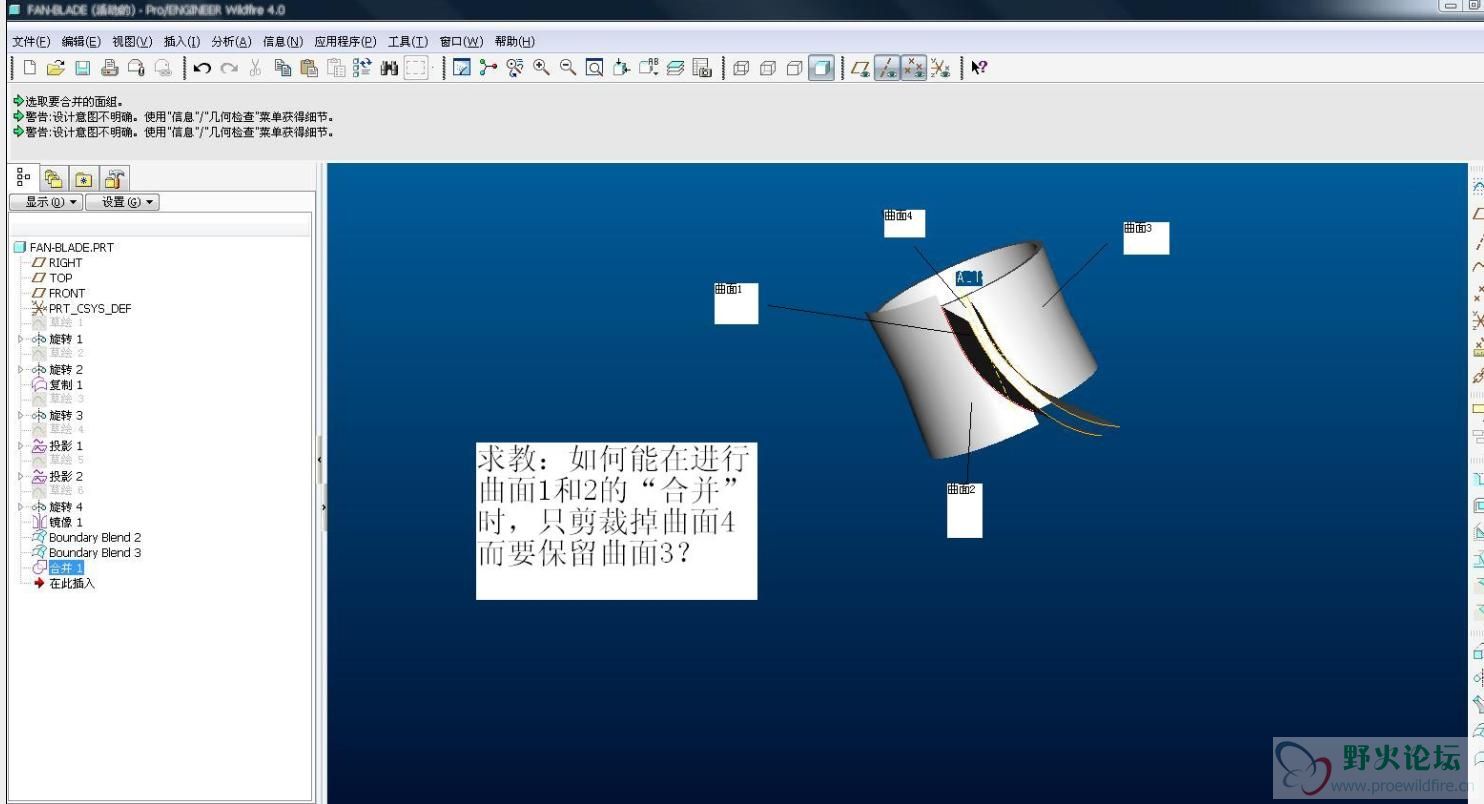Click the Zoom in magnifier icon

[x=541, y=68]
